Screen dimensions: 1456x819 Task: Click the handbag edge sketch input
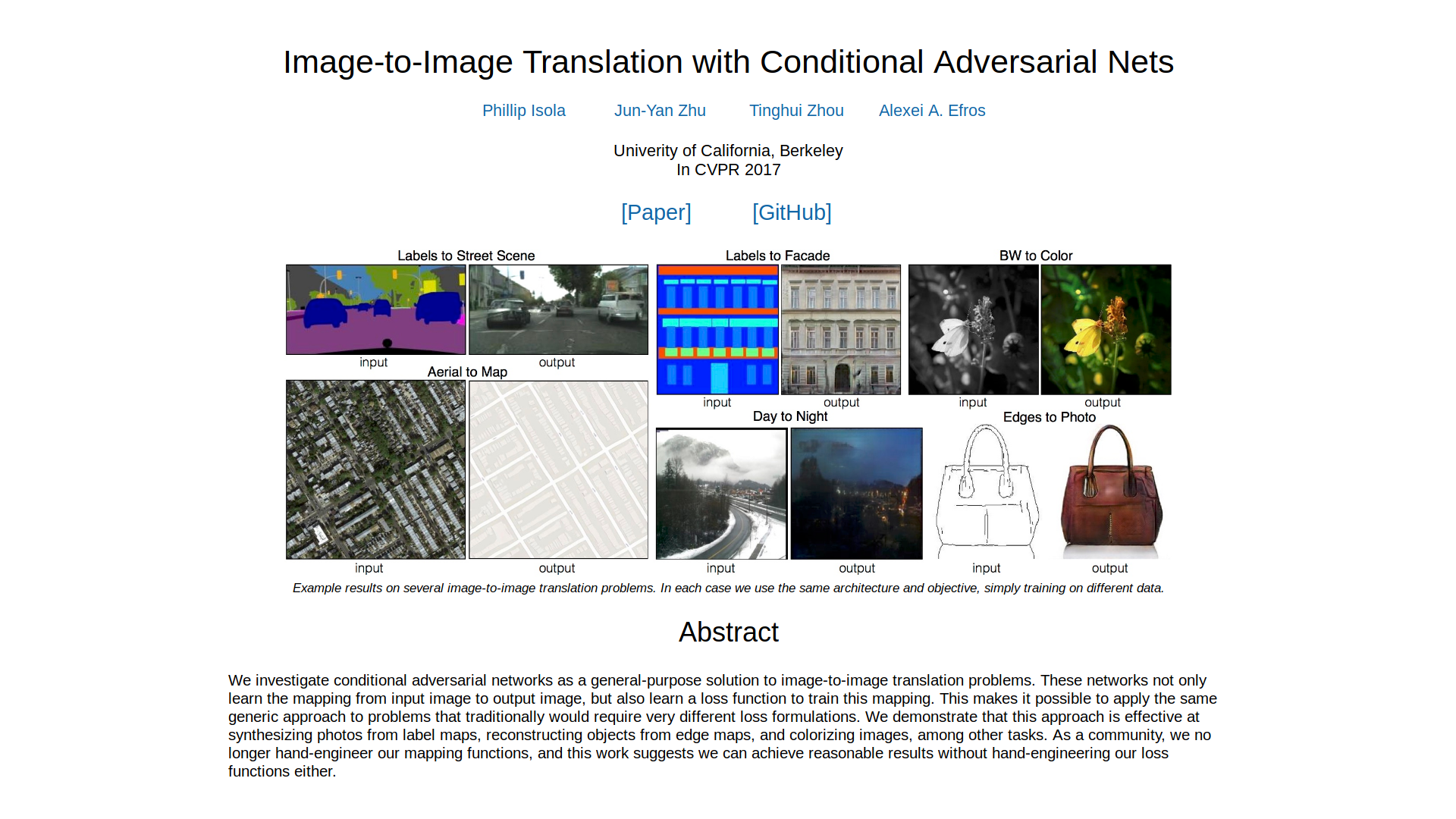click(987, 491)
